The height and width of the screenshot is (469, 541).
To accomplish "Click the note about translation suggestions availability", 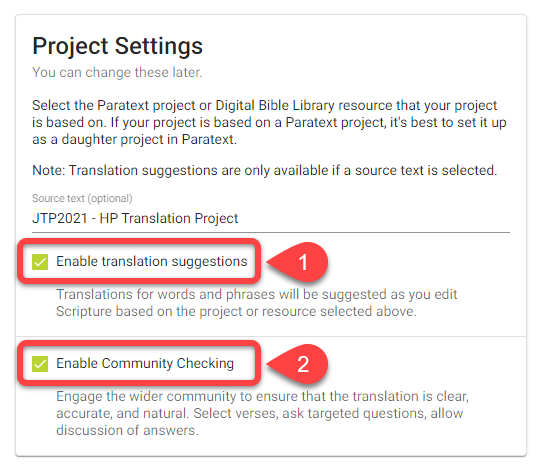I will [264, 170].
